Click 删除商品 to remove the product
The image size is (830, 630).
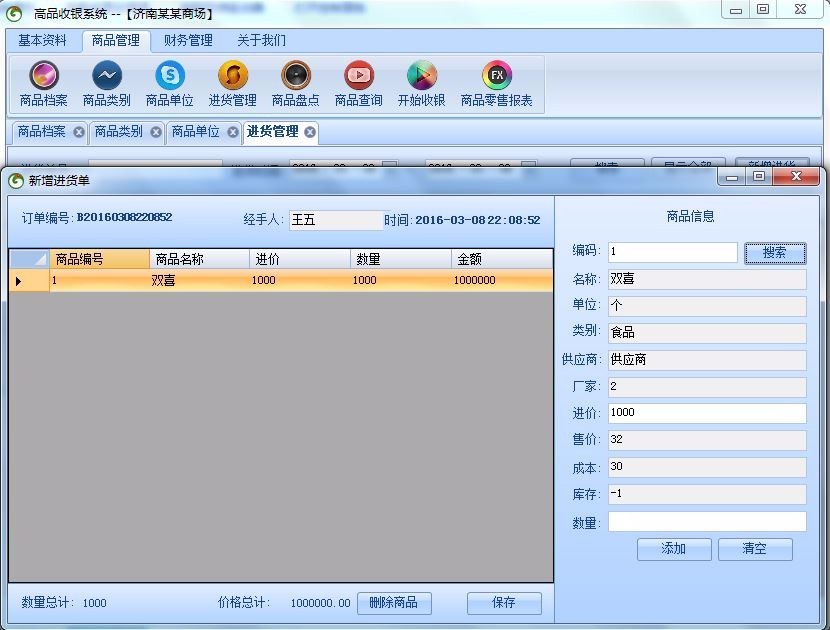pos(394,603)
